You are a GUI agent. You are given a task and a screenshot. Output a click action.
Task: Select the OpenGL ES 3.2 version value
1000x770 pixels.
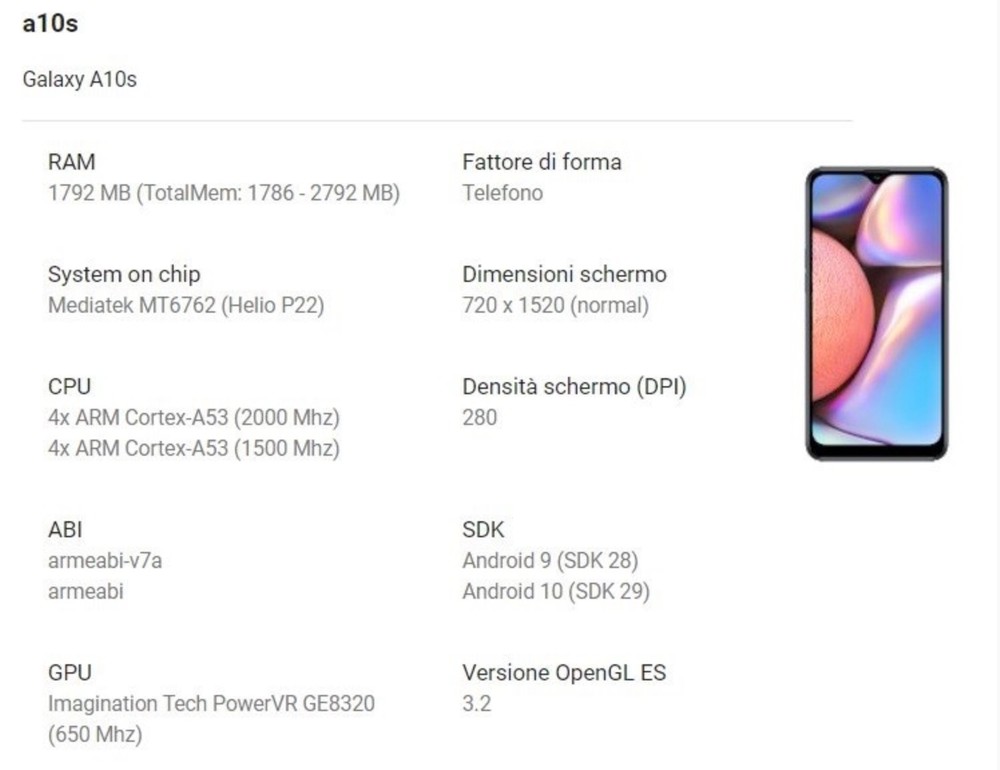pos(477,704)
